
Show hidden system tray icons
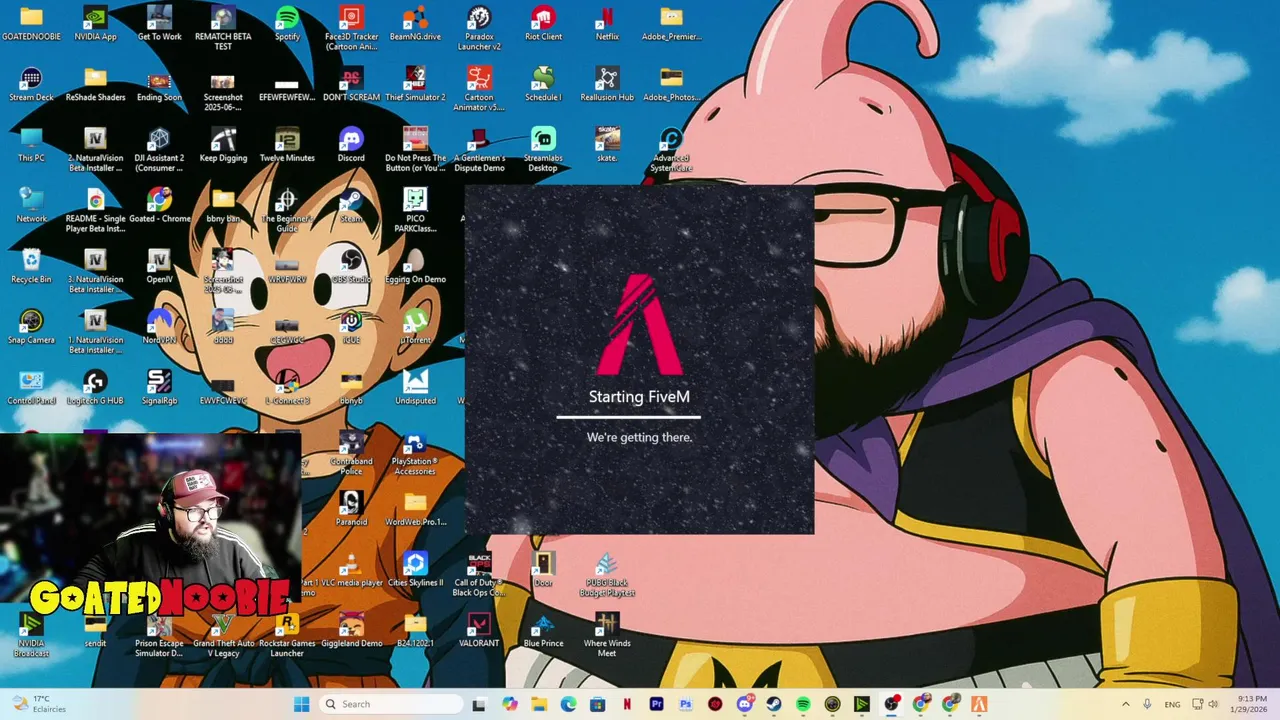[x=1125, y=704]
